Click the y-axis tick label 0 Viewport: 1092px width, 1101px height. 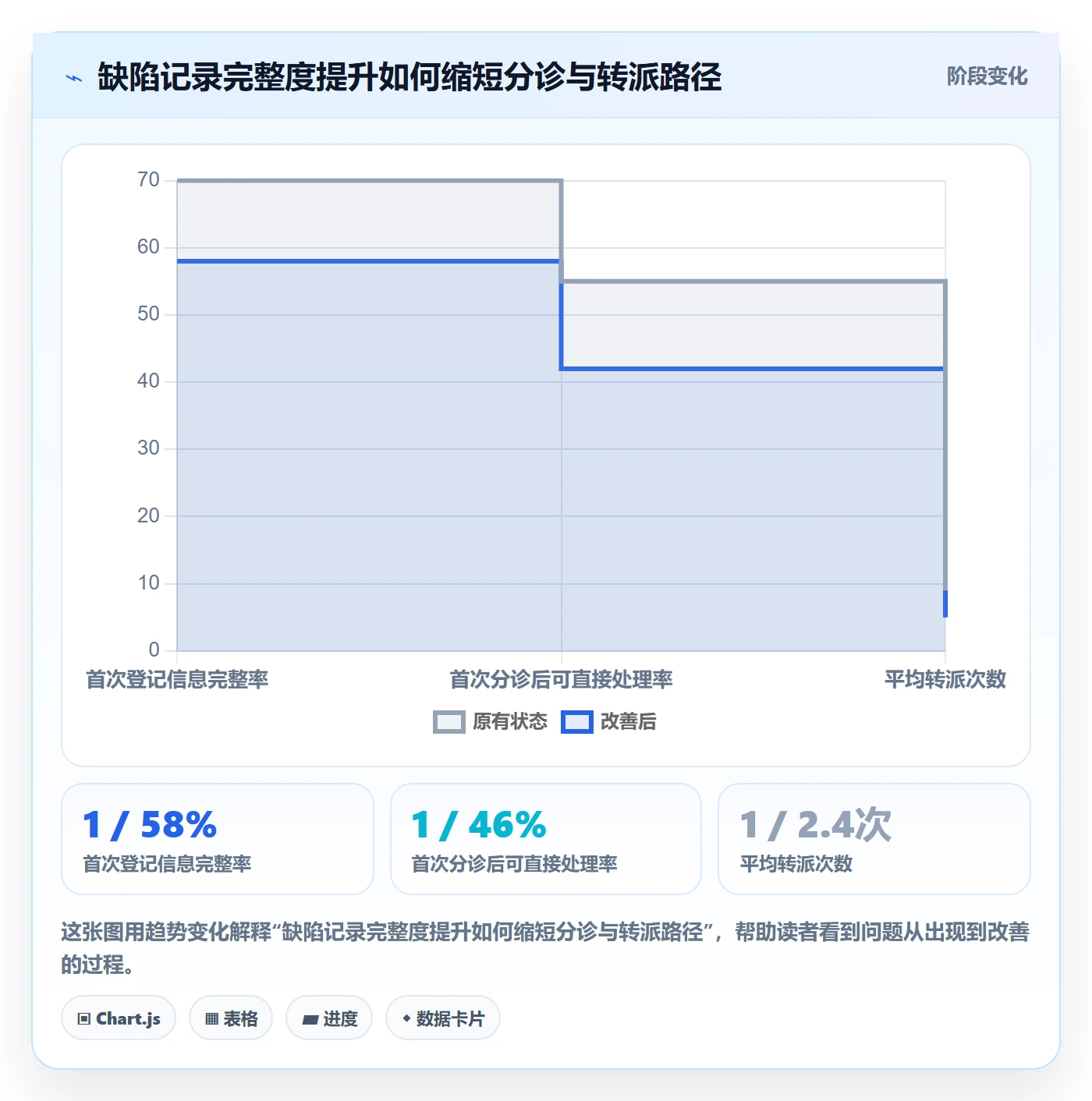(x=154, y=650)
